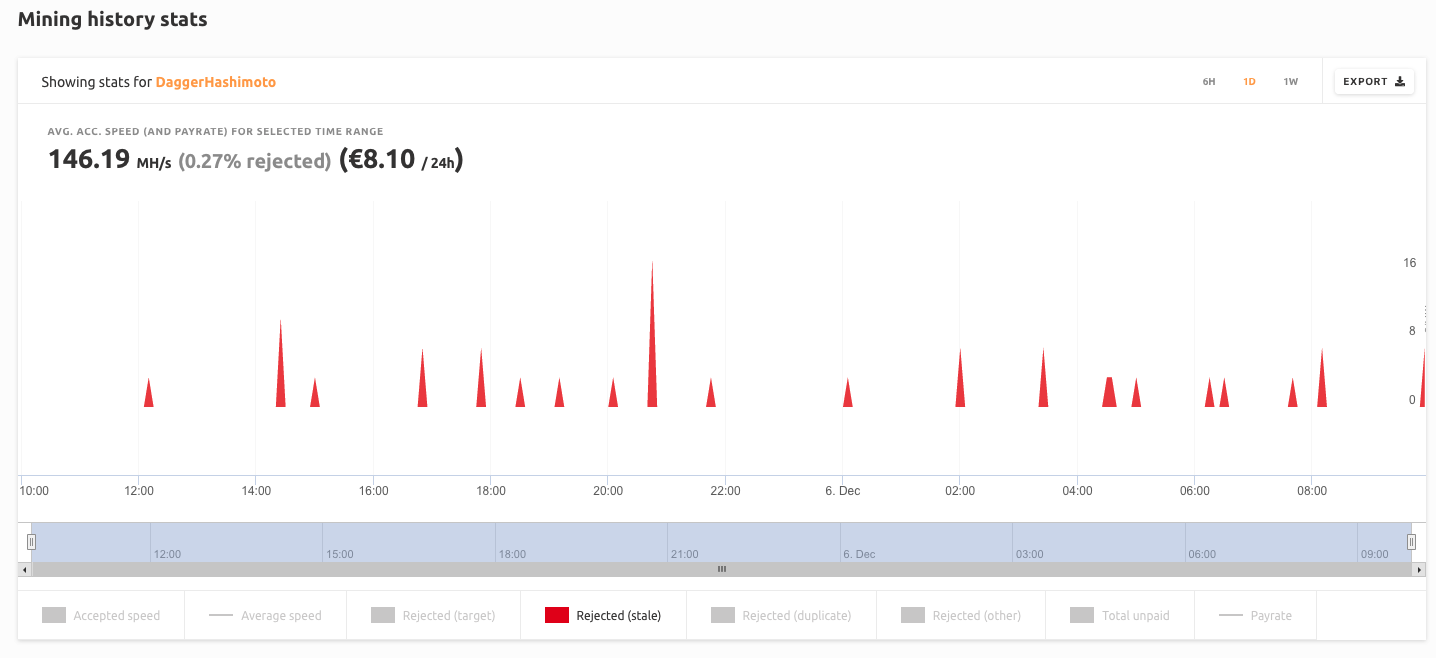The image size is (1436, 658).
Task: Toggle the Payrate legend line
Action: click(x=1256, y=616)
